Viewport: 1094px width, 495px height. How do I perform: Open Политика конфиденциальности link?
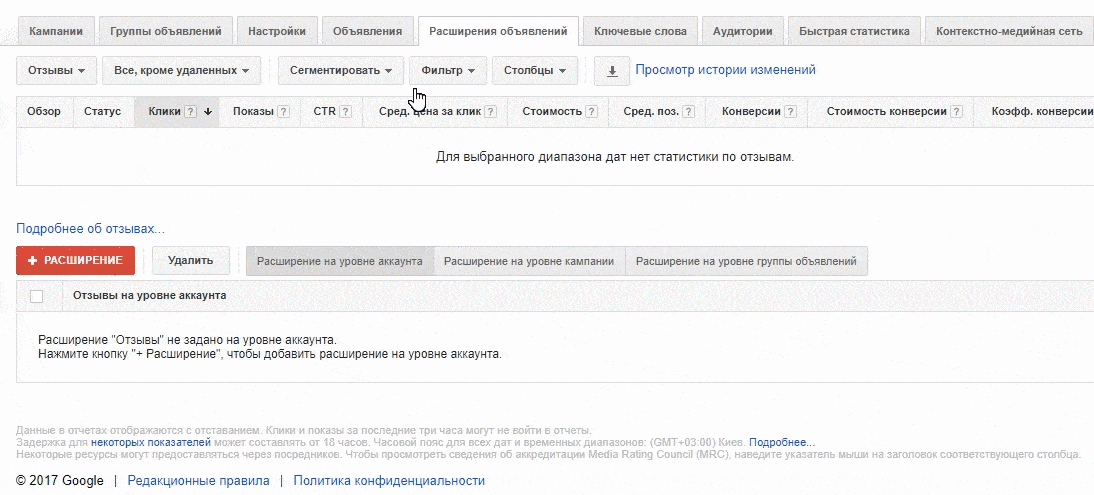389,480
